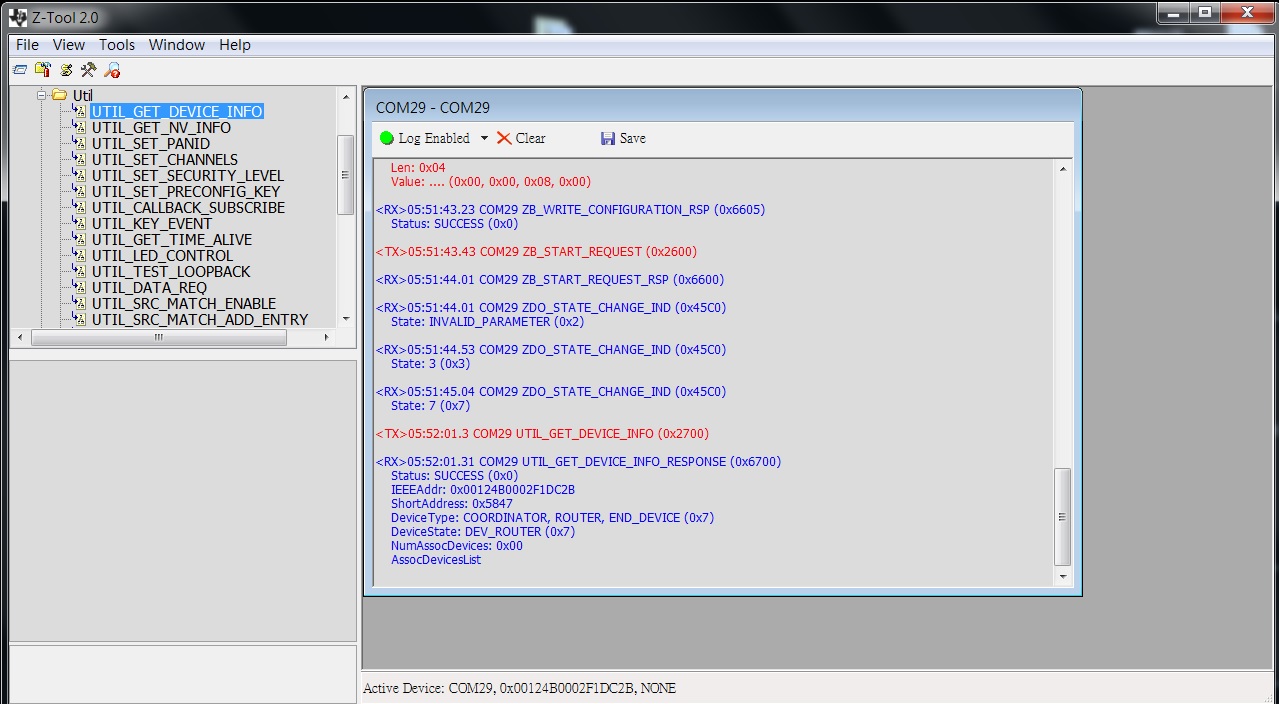The width and height of the screenshot is (1279, 704).
Task: Select UTIL_LED_CONTROL command
Action: [162, 255]
